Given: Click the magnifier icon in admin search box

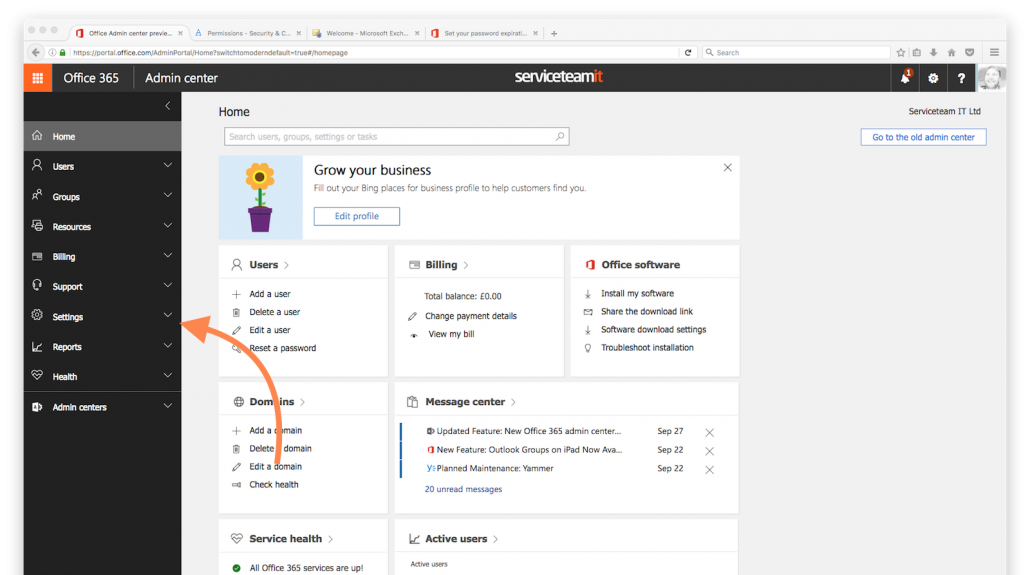Looking at the screenshot, I should point(560,137).
